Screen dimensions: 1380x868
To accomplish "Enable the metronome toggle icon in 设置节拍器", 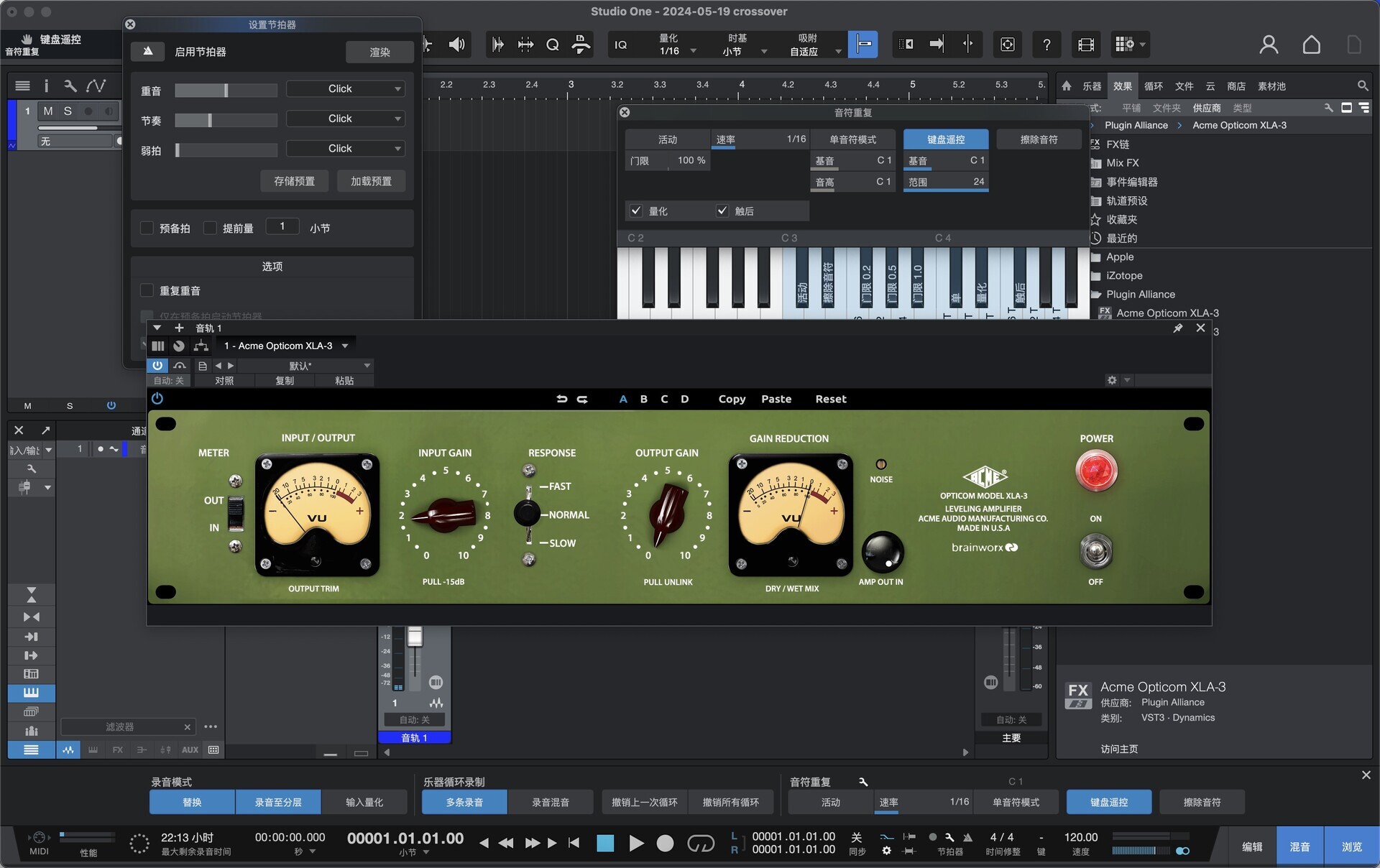I will point(148,52).
